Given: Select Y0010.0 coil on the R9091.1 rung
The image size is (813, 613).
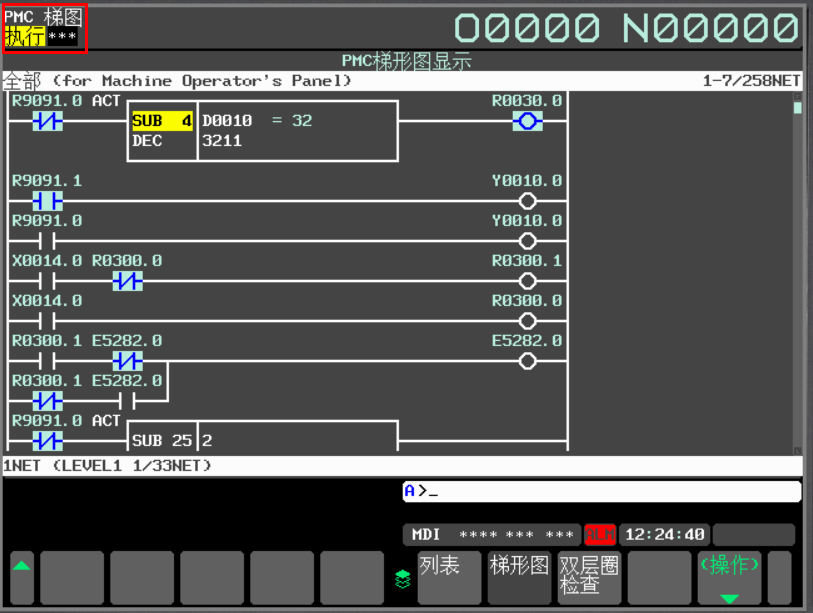Looking at the screenshot, I should point(527,201).
